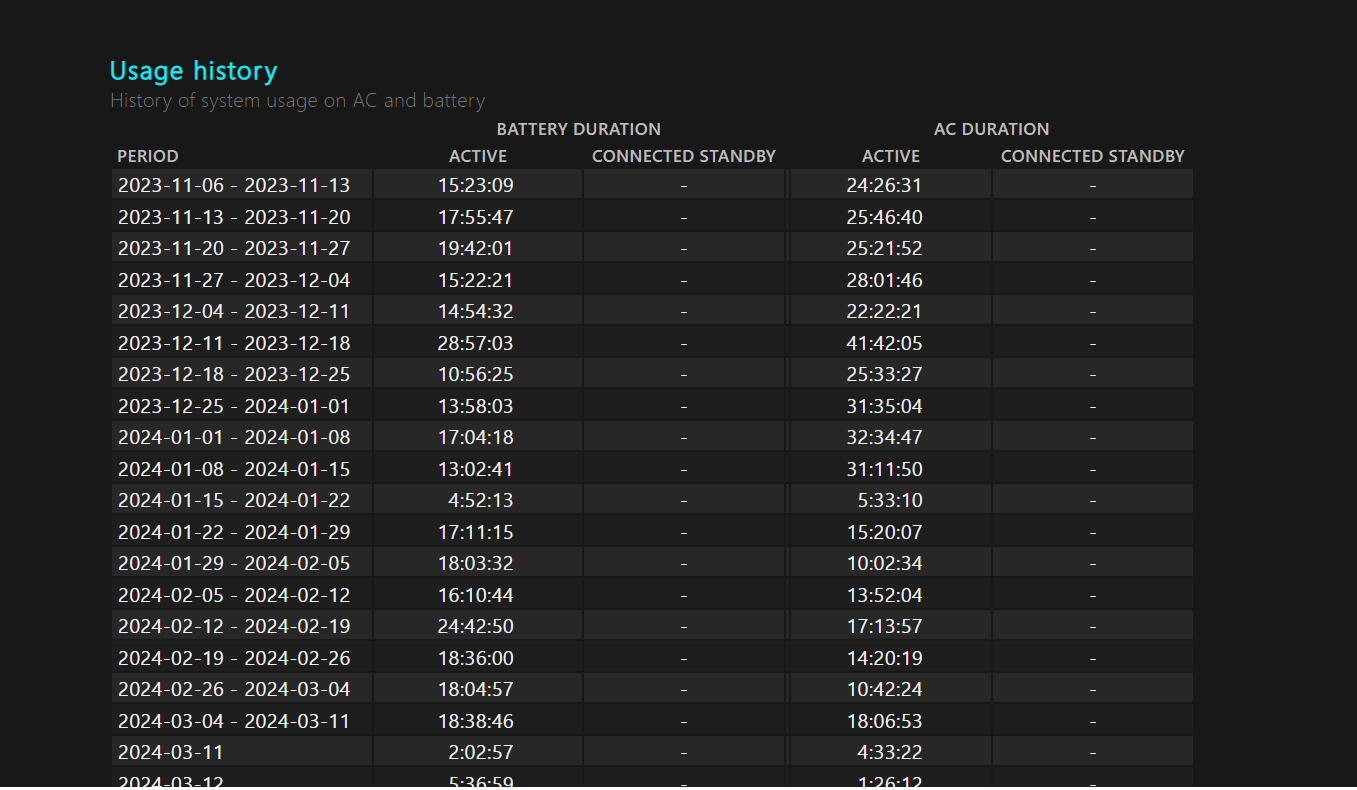Select the subtitle 'History of system usage on AC and battery'
Viewport: 1357px width, 790px height.
(297, 100)
